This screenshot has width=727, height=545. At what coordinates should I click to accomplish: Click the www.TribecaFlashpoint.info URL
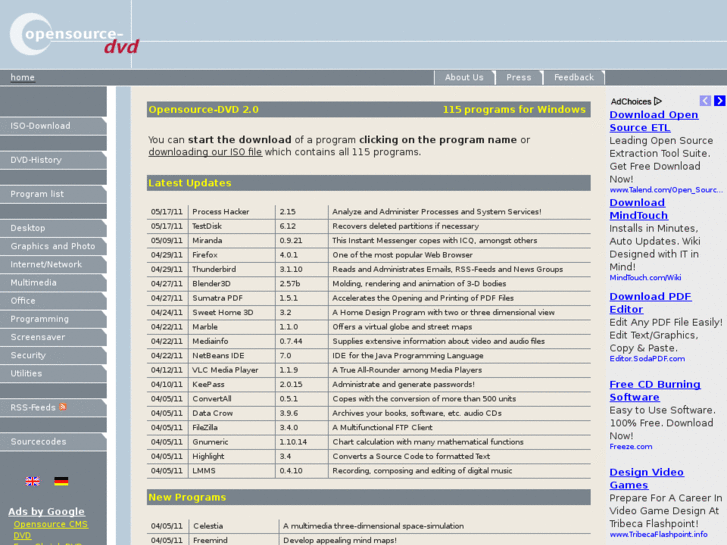click(x=658, y=534)
